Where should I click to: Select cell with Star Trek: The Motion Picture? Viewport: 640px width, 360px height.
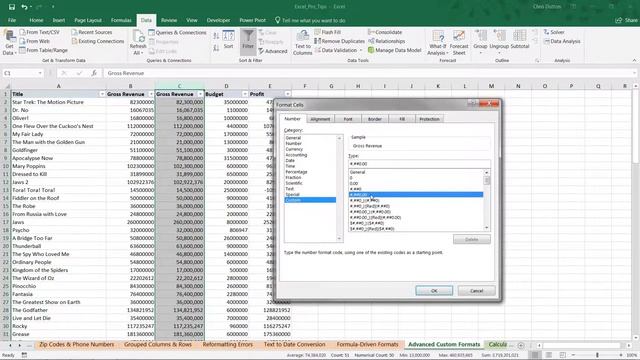pos(58,102)
